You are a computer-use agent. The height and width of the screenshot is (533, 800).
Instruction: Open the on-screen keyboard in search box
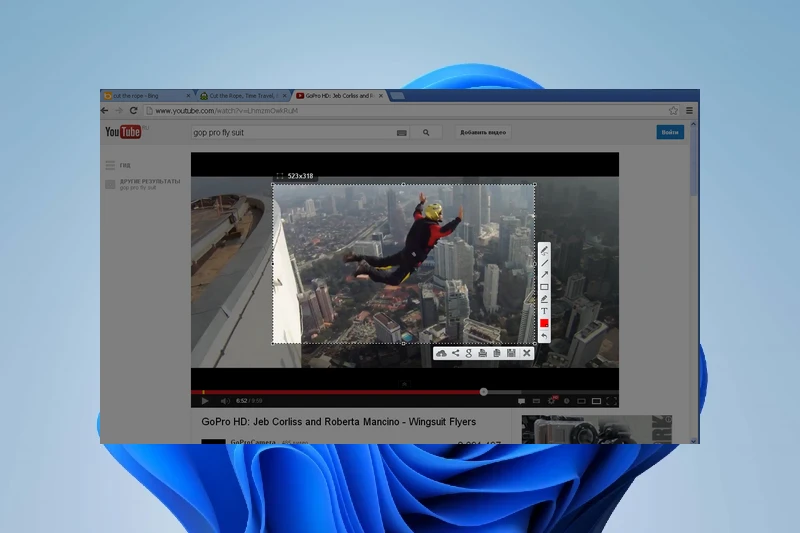pyautogui.click(x=402, y=133)
